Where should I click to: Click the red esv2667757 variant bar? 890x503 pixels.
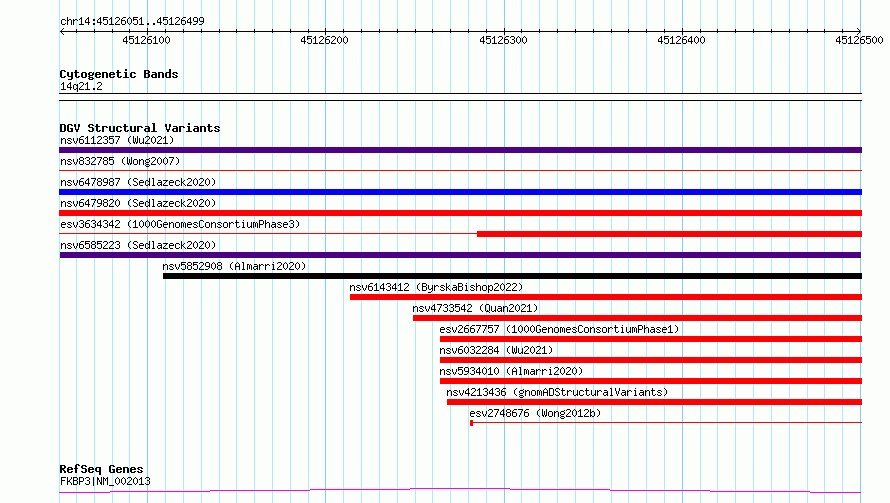click(651, 339)
